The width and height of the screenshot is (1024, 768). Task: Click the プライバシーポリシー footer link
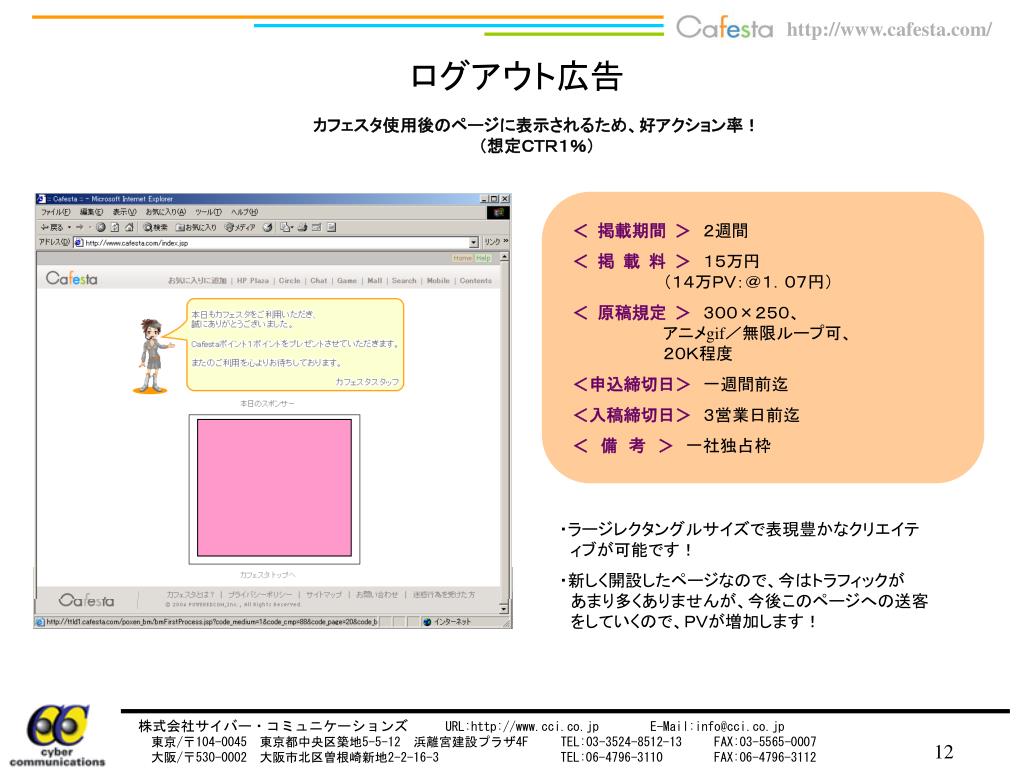coord(260,595)
